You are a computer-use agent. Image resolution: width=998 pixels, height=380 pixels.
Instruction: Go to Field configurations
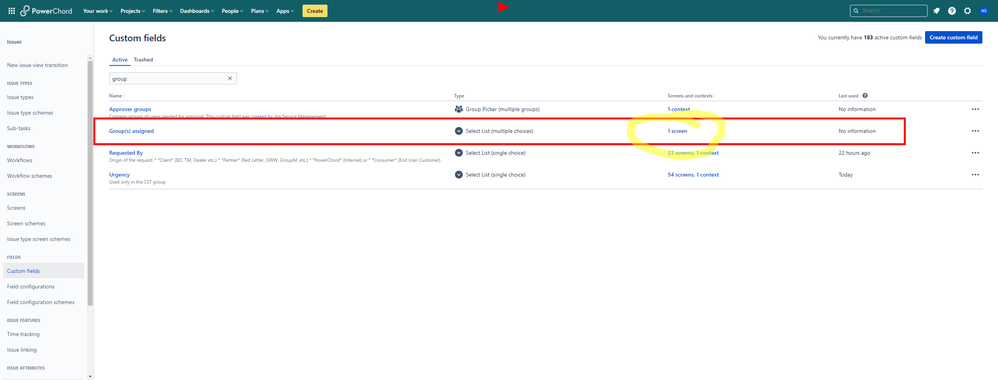[x=31, y=286]
